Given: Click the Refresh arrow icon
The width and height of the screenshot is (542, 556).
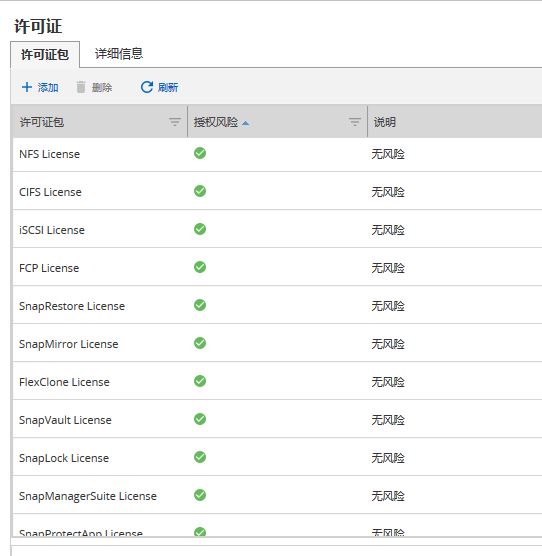Looking at the screenshot, I should (147, 87).
